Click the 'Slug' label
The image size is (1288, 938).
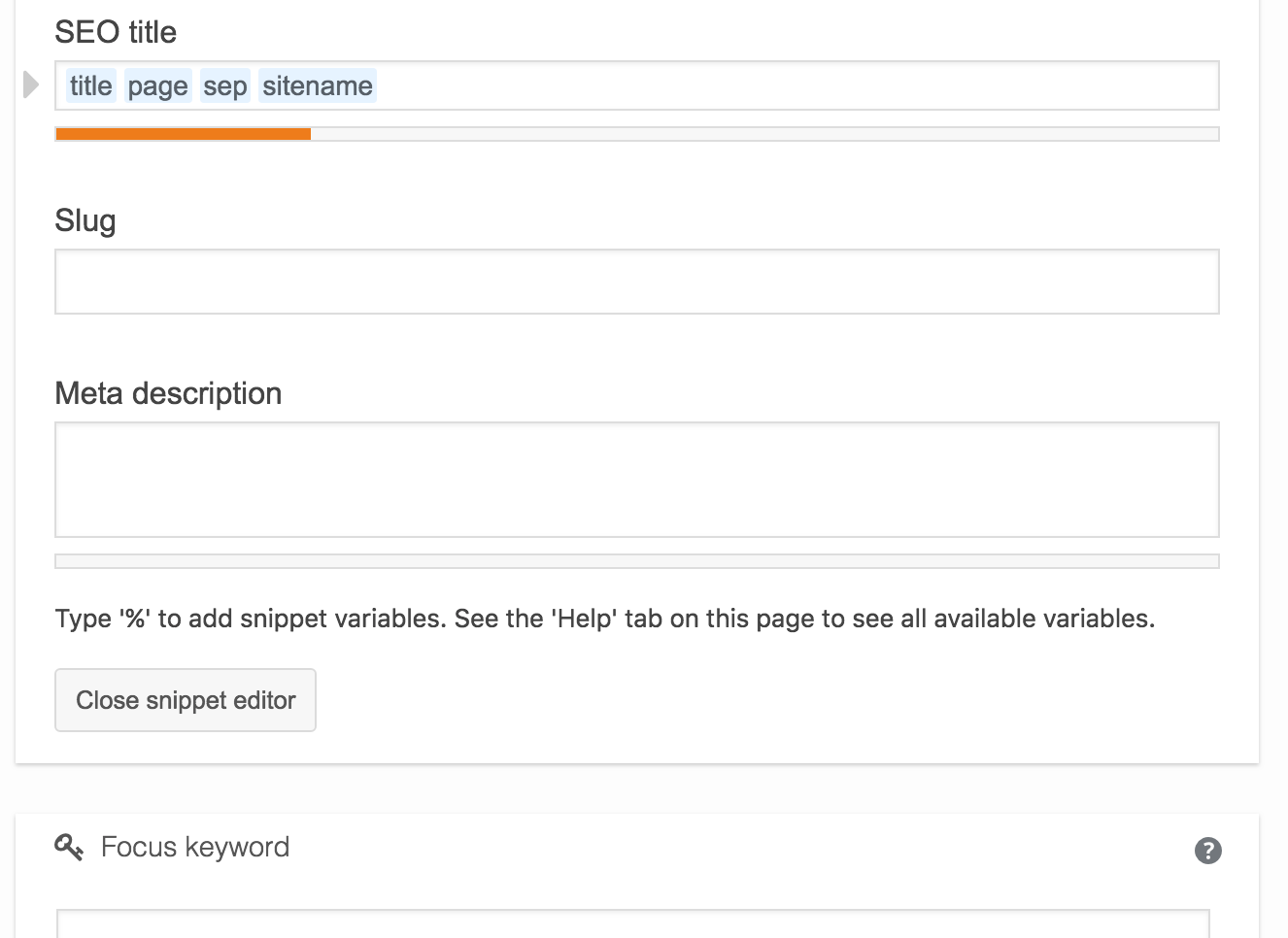pyautogui.click(x=85, y=221)
